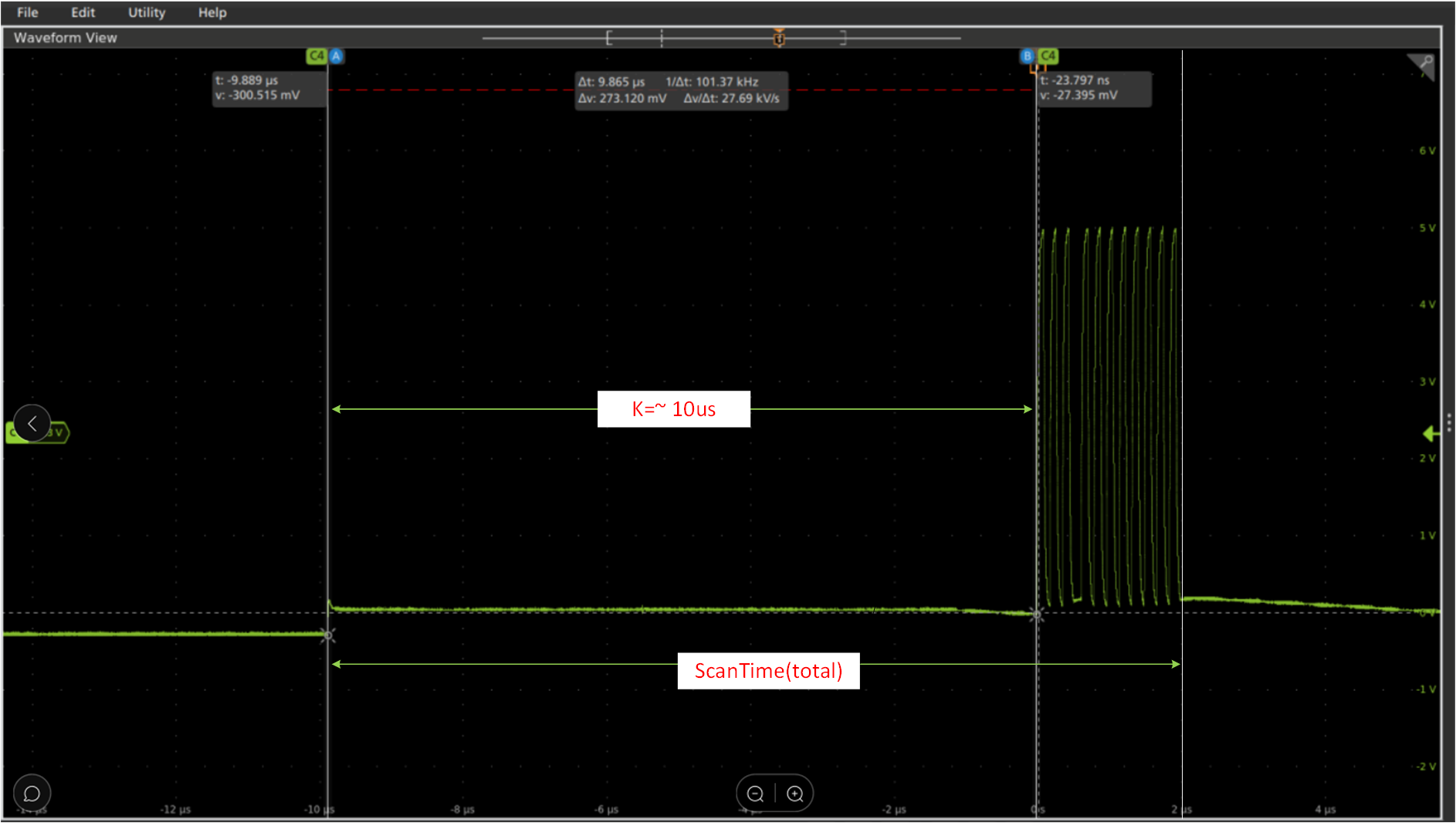Image resolution: width=1456 pixels, height=823 pixels.
Task: Click the zoom out magnifier icon
Action: [x=756, y=794]
